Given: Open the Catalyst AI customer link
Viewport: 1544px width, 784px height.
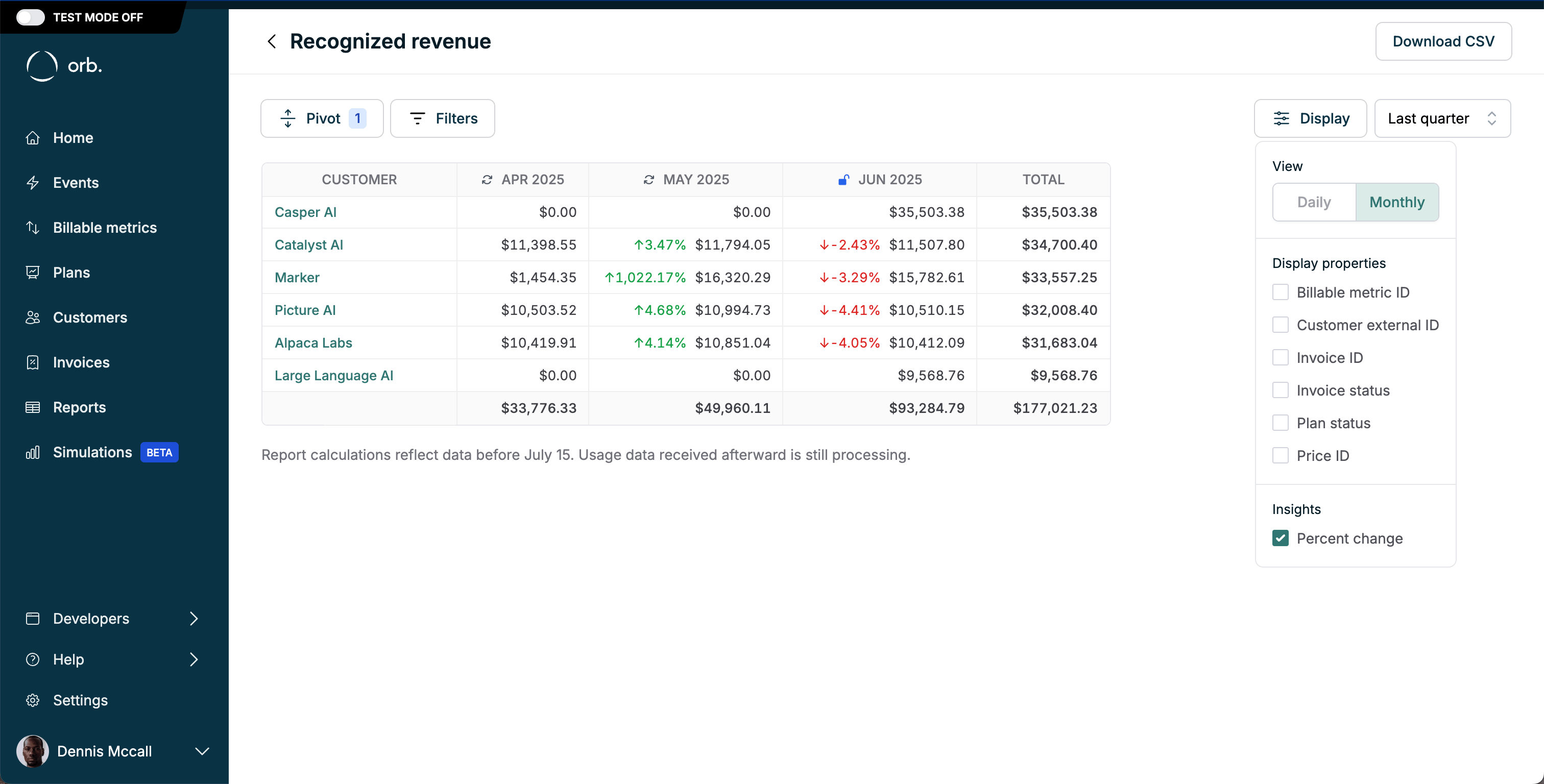Looking at the screenshot, I should tap(309, 245).
